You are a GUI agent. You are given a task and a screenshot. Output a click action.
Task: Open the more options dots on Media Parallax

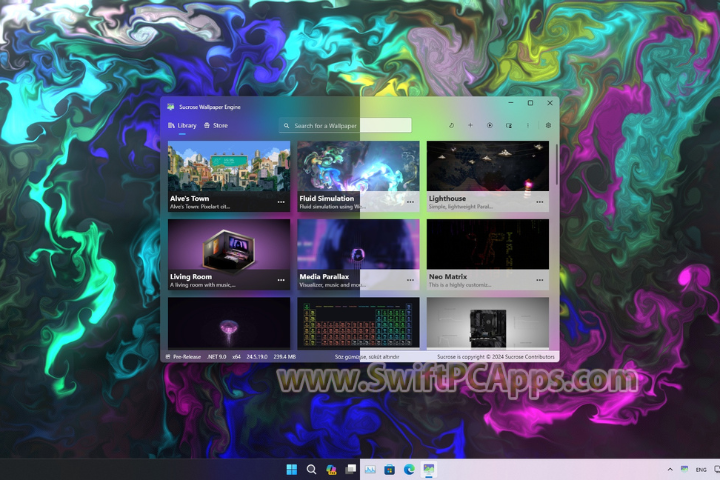(x=410, y=280)
